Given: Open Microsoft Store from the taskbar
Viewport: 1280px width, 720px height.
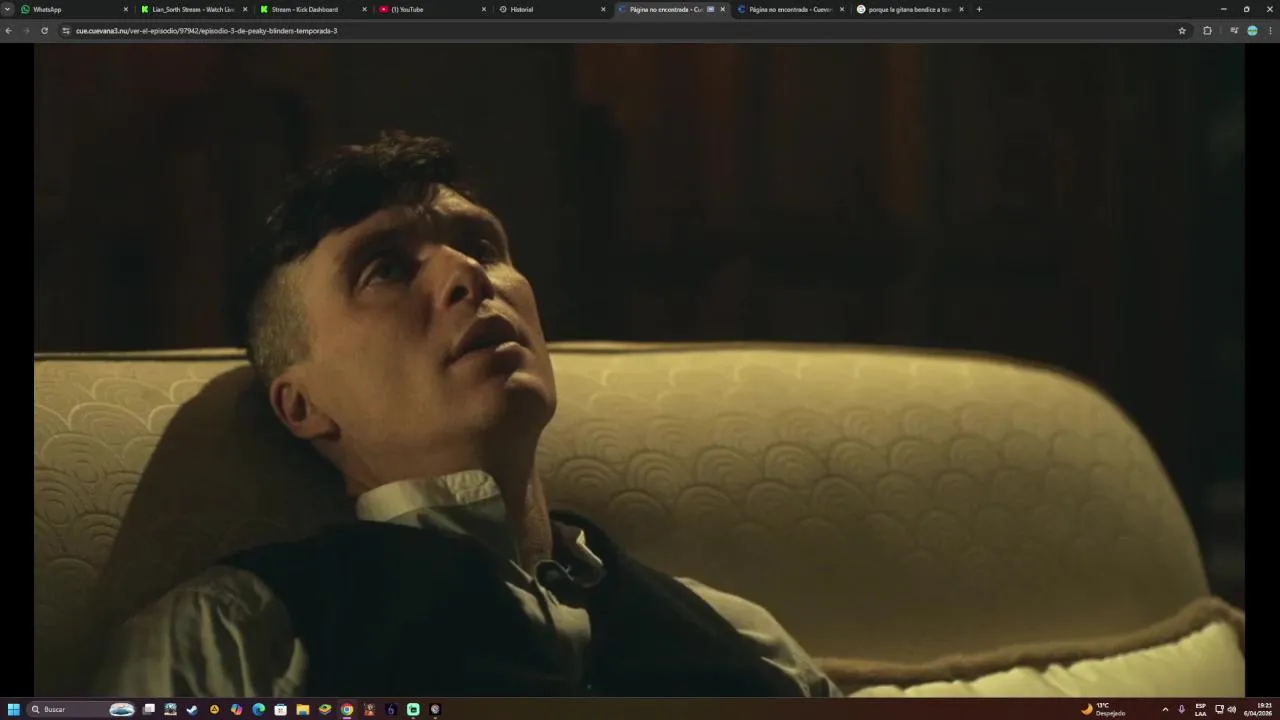Looking at the screenshot, I should pos(280,709).
